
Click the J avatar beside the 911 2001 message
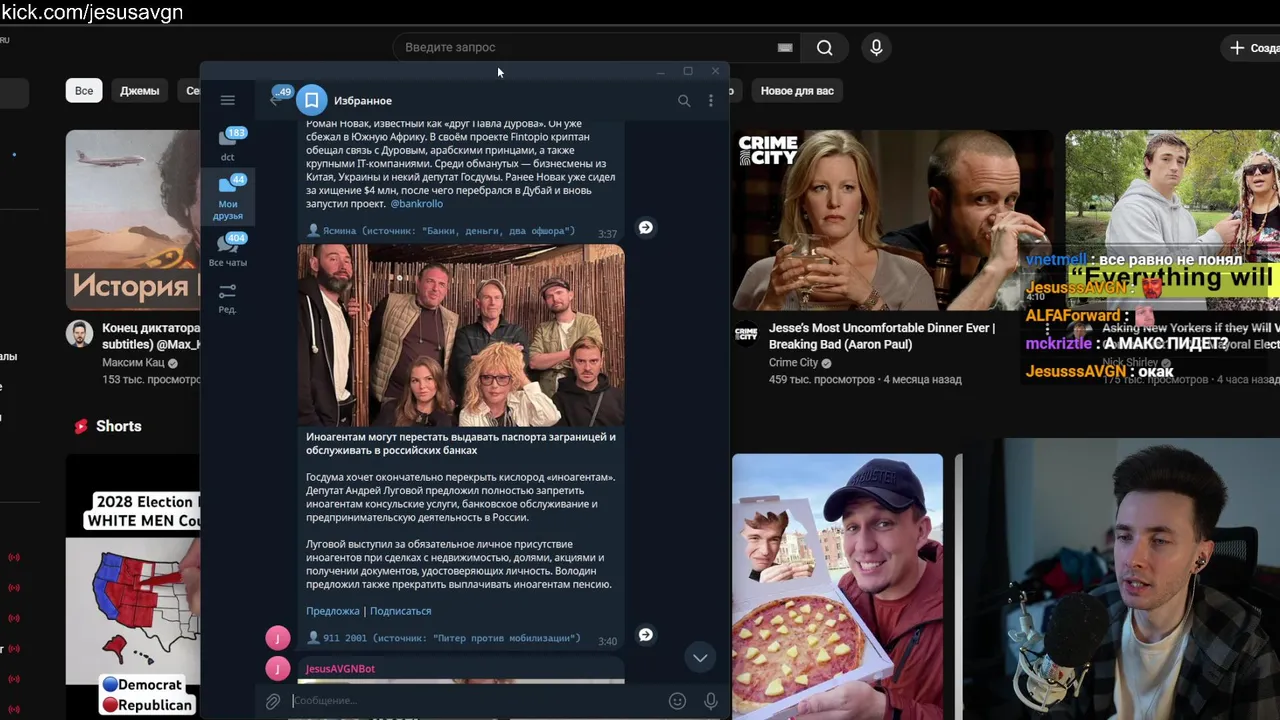(278, 637)
